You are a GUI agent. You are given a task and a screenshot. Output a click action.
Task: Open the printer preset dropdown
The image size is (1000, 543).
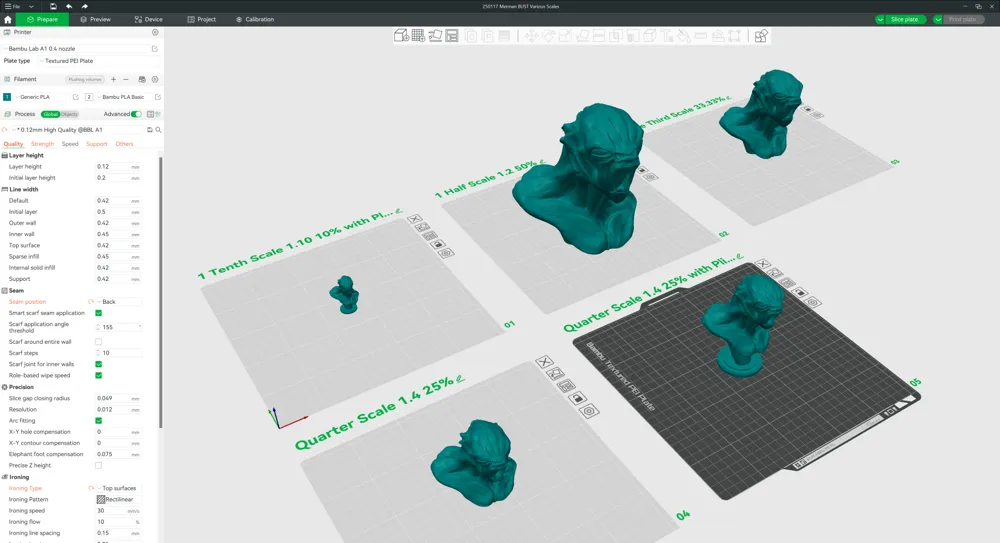point(75,48)
